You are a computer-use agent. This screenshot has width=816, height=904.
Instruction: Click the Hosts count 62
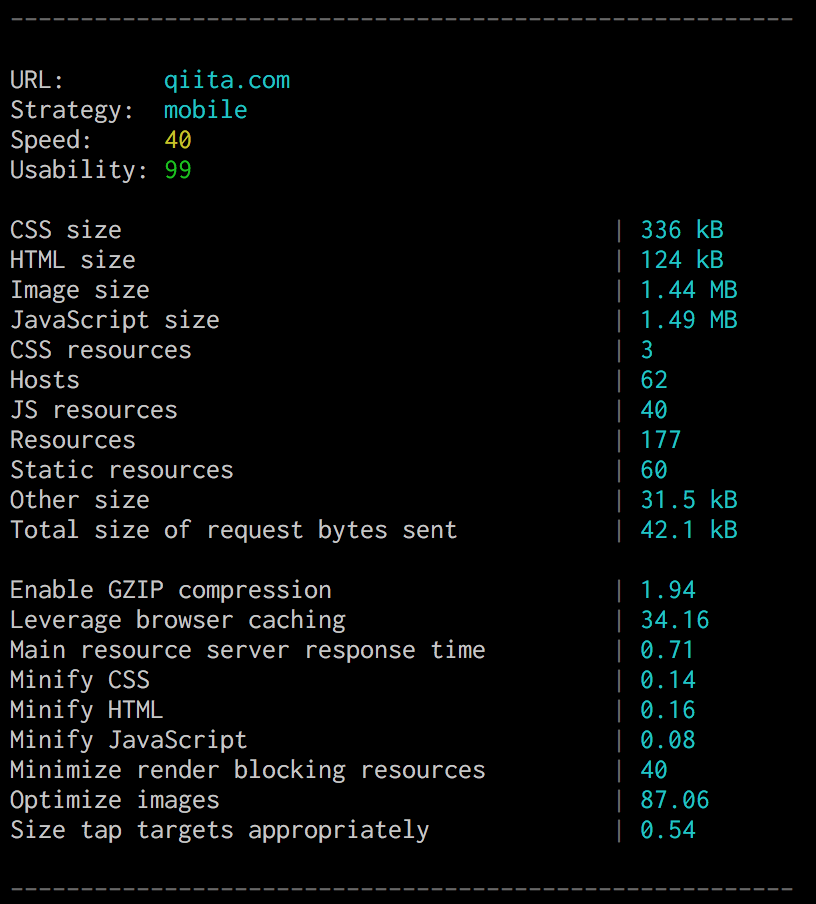click(654, 381)
